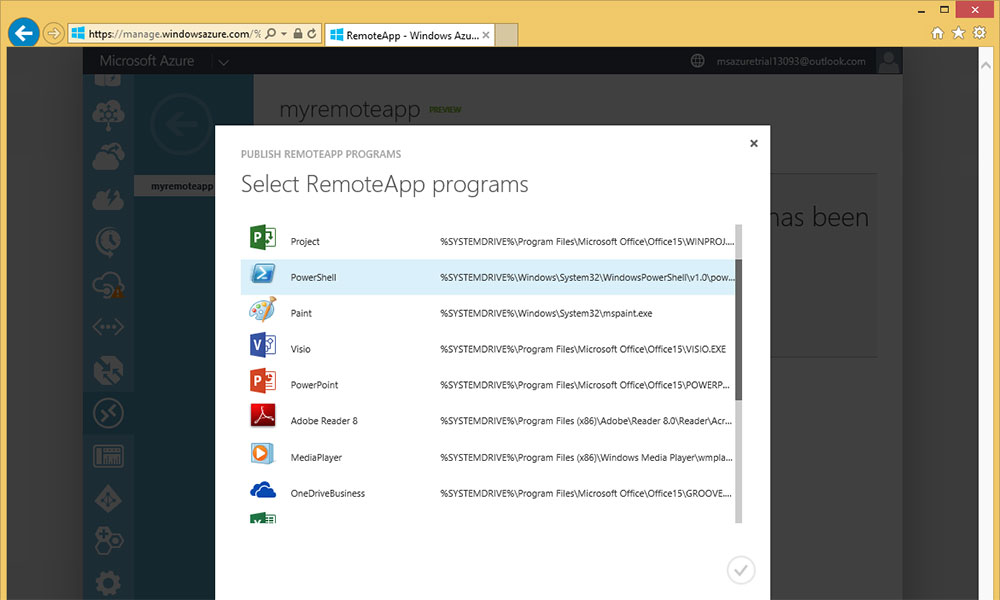Click the path text ending in VISIO.EXE
This screenshot has width=1000, height=600.
click(583, 349)
